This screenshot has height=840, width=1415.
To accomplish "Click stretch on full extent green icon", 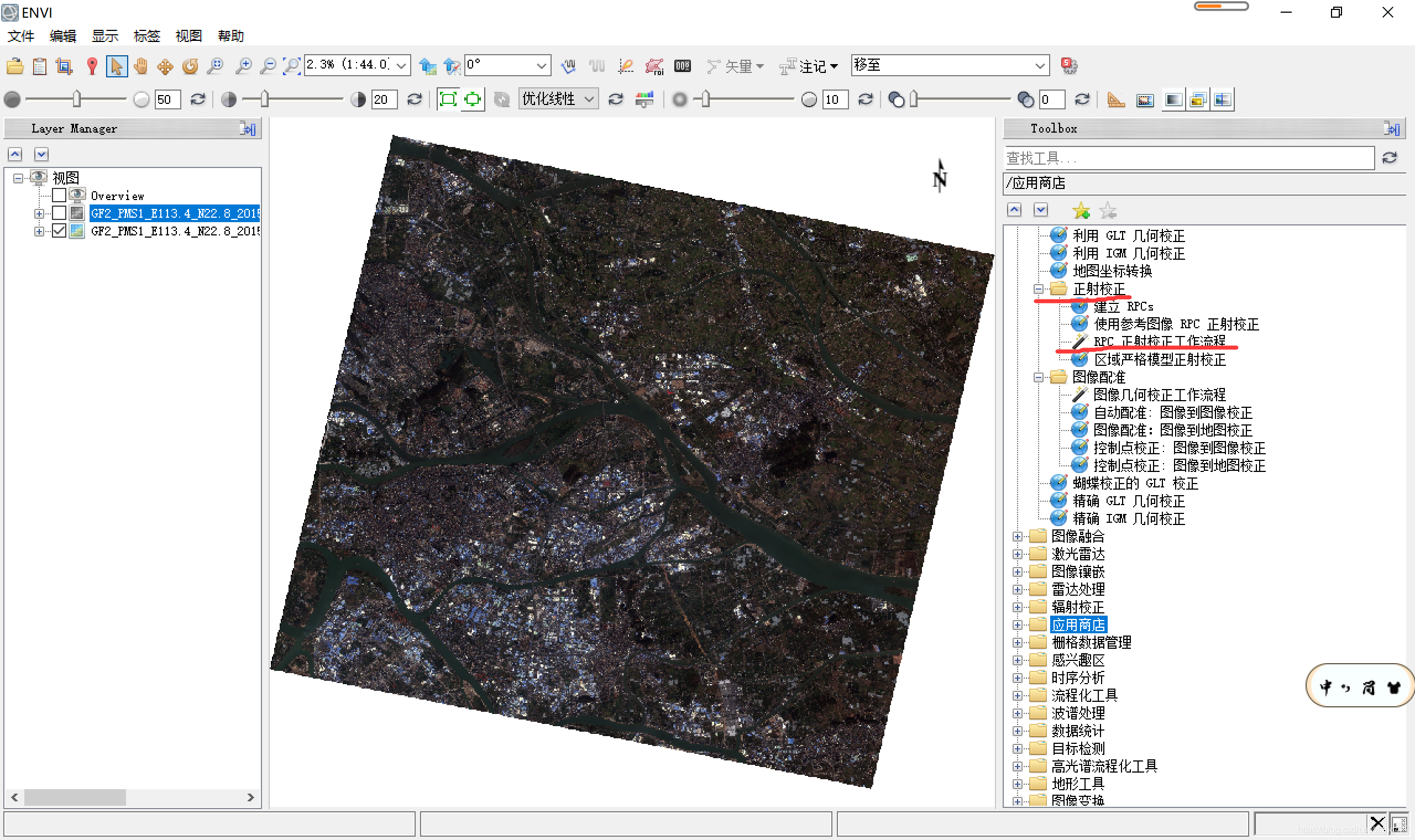I will (448, 99).
